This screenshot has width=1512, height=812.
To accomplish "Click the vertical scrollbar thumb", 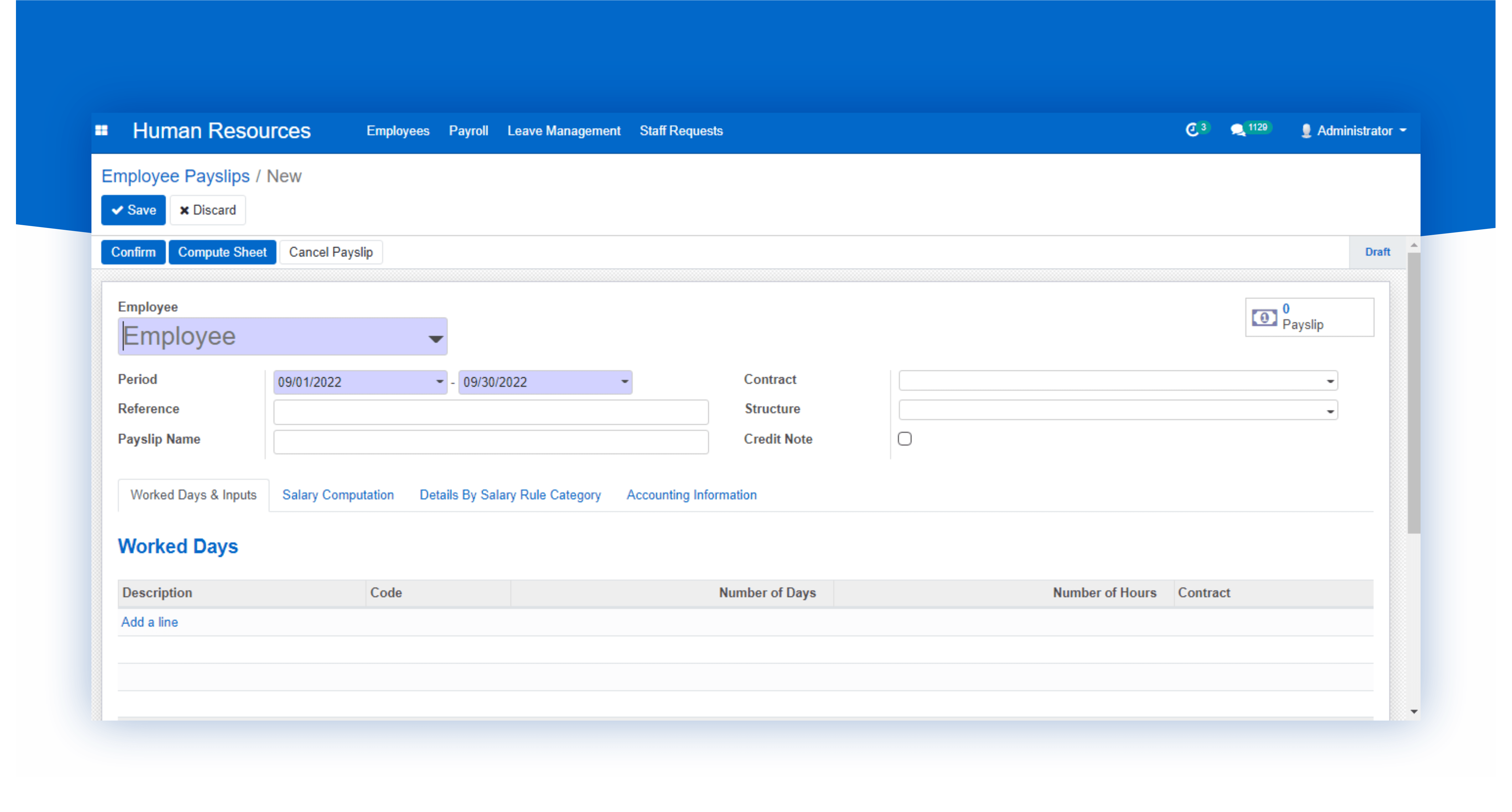I will [x=1413, y=393].
